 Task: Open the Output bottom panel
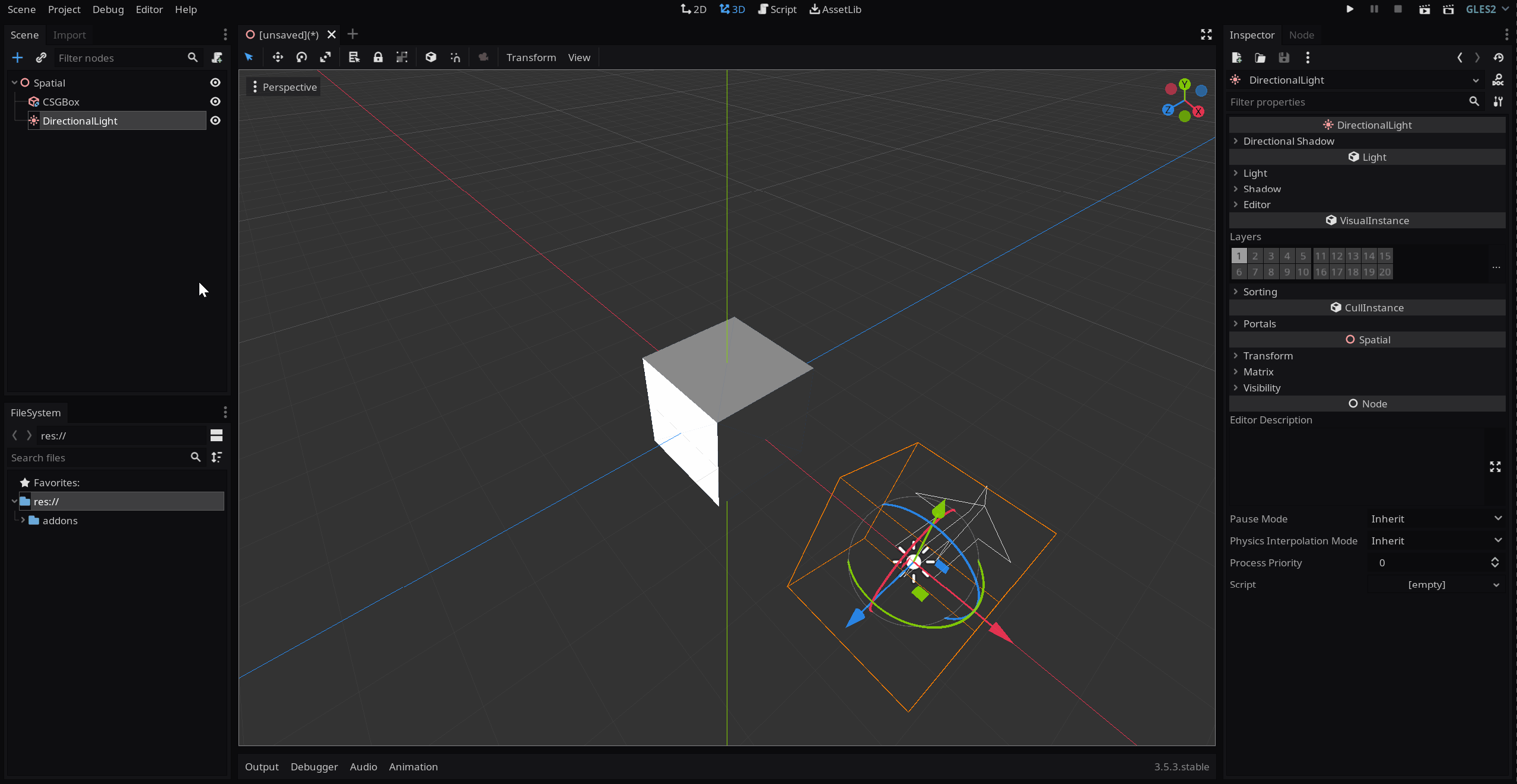[x=262, y=767]
